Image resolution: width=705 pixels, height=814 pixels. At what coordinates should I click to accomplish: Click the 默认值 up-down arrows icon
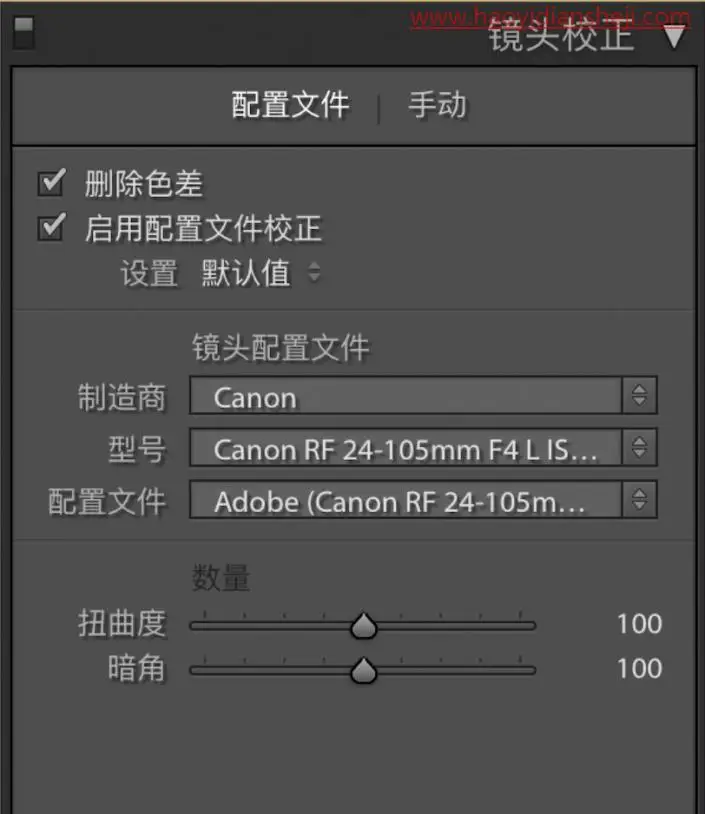coord(314,272)
